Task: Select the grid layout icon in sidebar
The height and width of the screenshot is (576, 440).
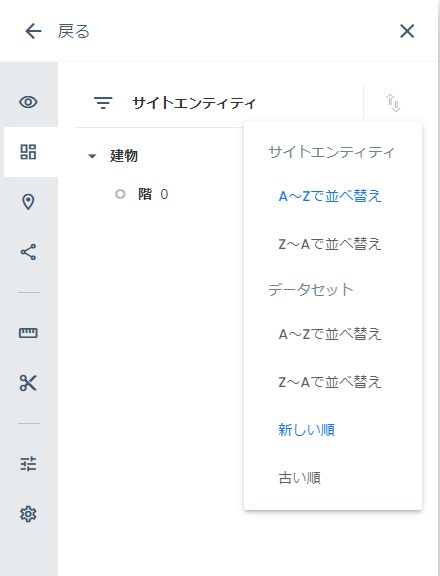Action: pos(28,152)
